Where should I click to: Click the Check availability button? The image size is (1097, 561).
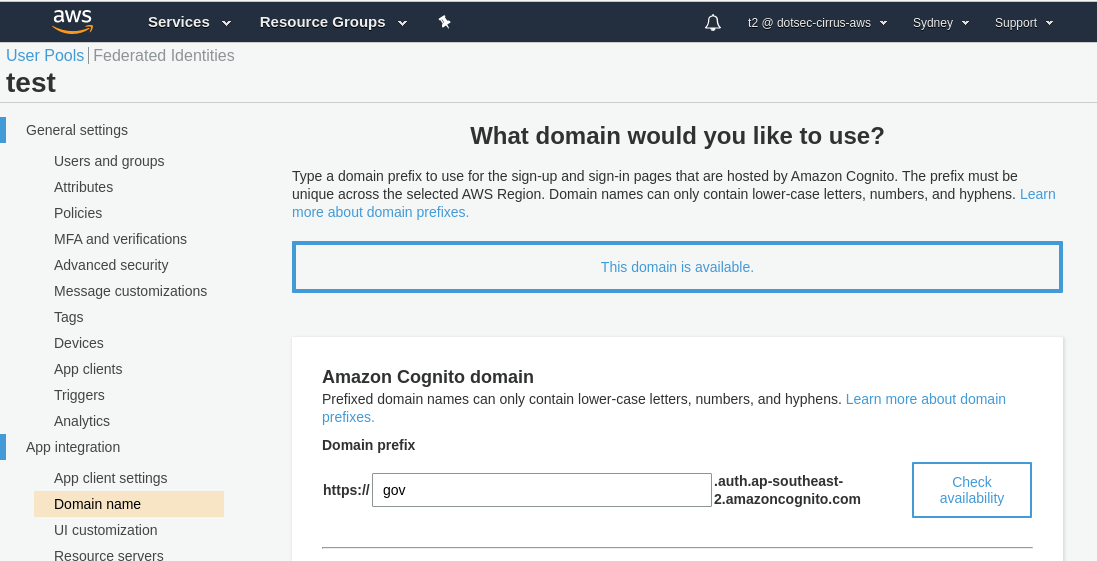point(971,490)
